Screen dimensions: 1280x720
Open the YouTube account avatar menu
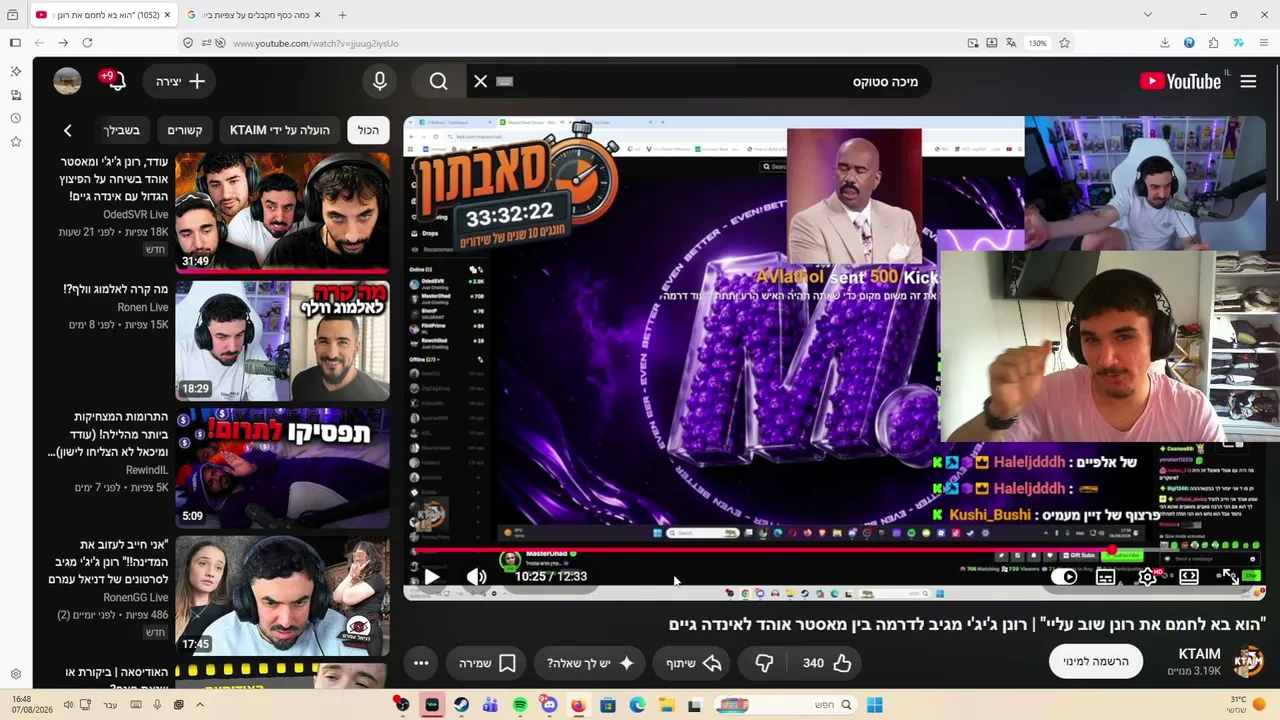tap(67, 81)
